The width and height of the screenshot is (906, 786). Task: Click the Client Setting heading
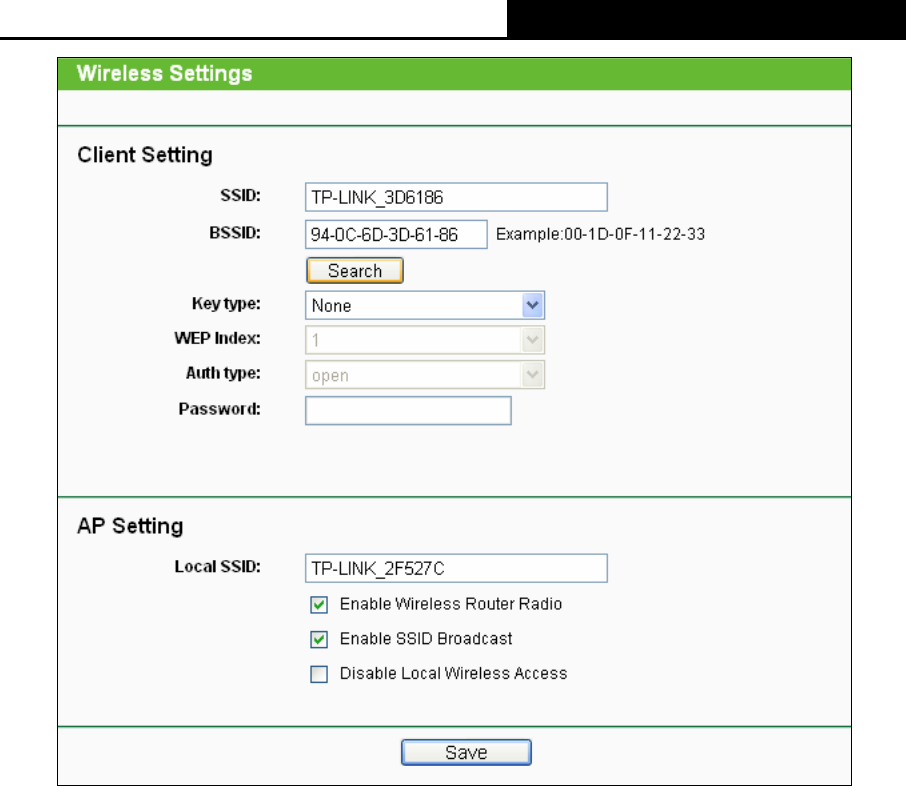click(145, 155)
